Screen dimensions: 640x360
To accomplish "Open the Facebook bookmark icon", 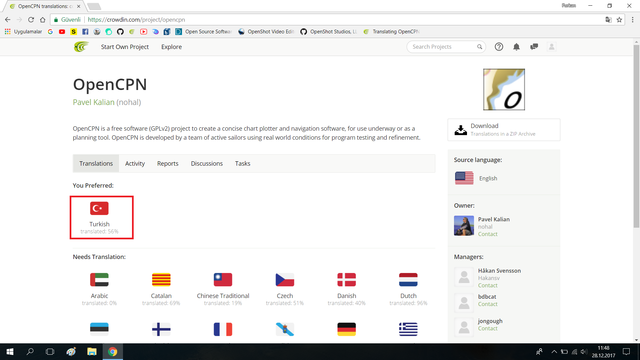I will click(85, 31).
